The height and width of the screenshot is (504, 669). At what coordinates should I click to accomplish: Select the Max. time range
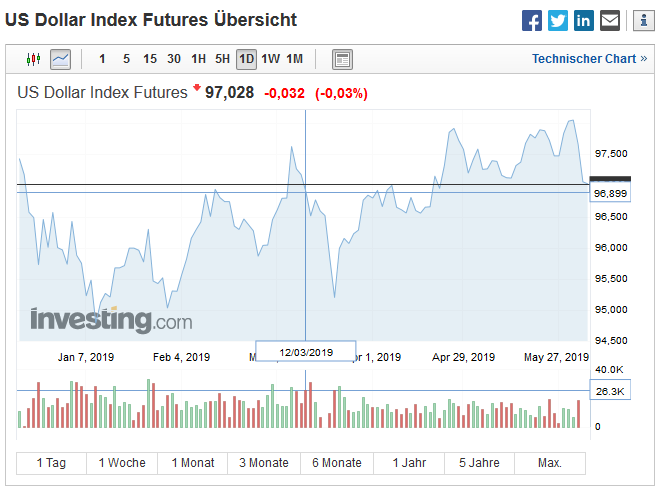point(549,463)
